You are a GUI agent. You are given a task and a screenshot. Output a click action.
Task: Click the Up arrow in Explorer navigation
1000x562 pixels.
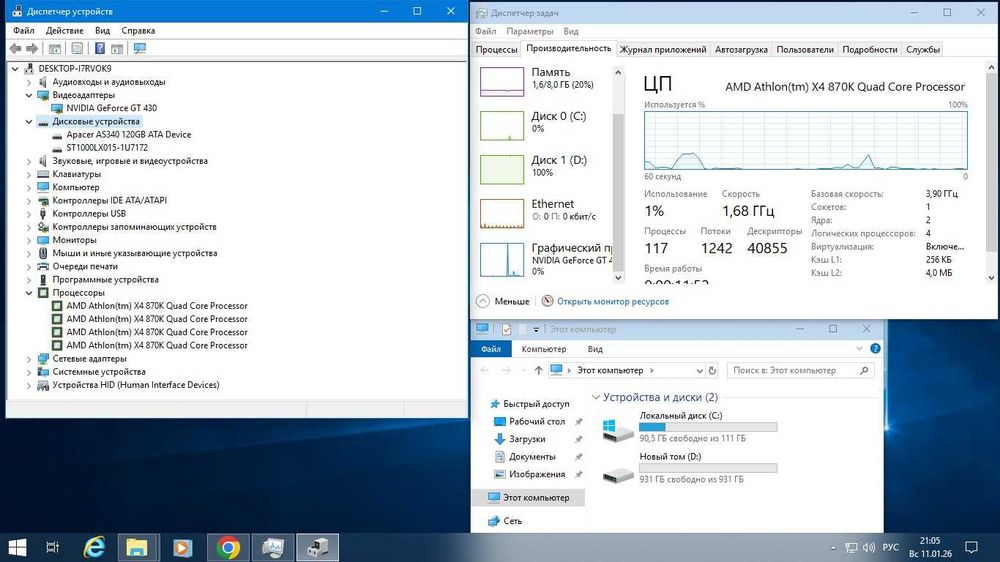(x=538, y=370)
